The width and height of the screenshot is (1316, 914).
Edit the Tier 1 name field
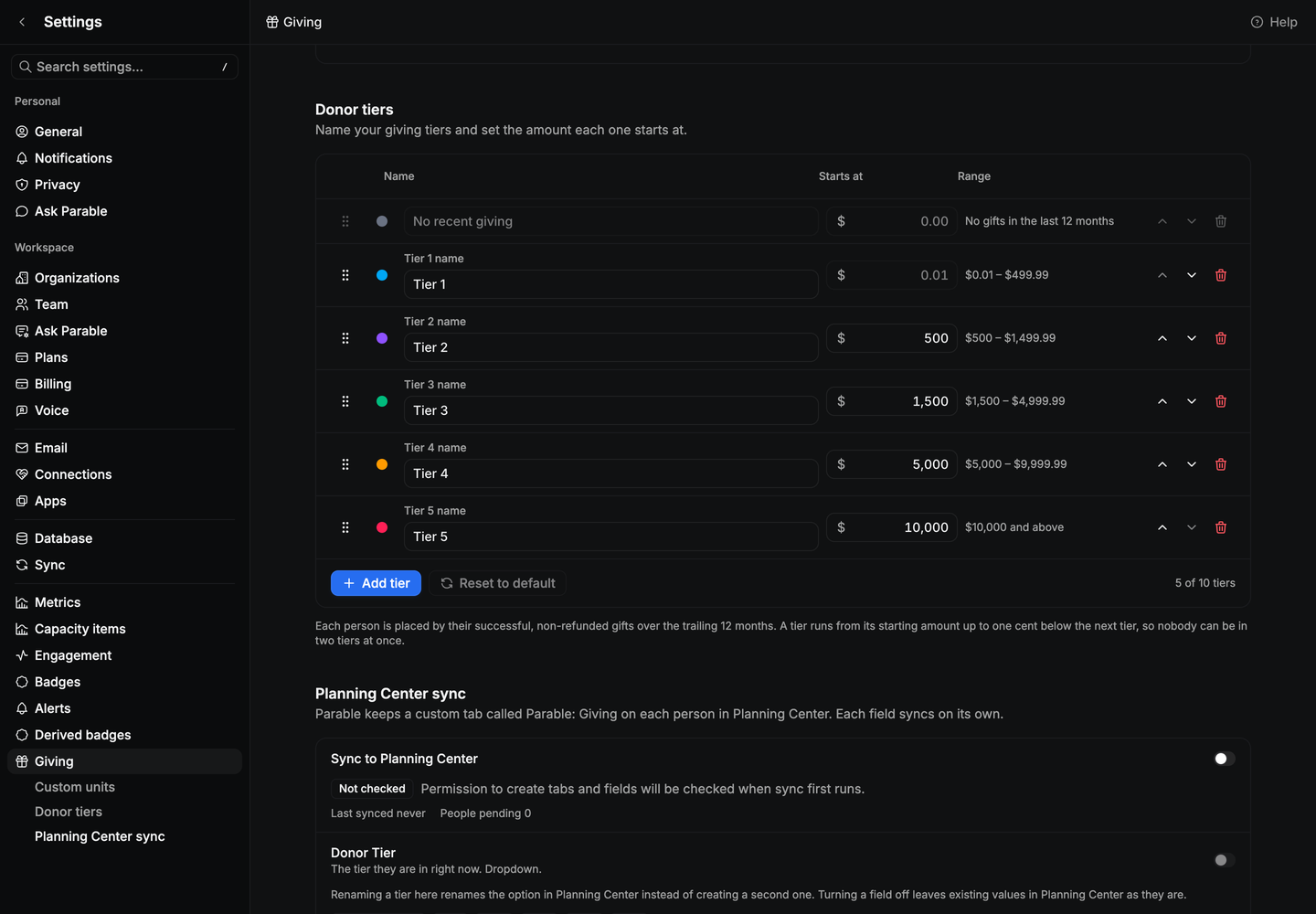610,284
